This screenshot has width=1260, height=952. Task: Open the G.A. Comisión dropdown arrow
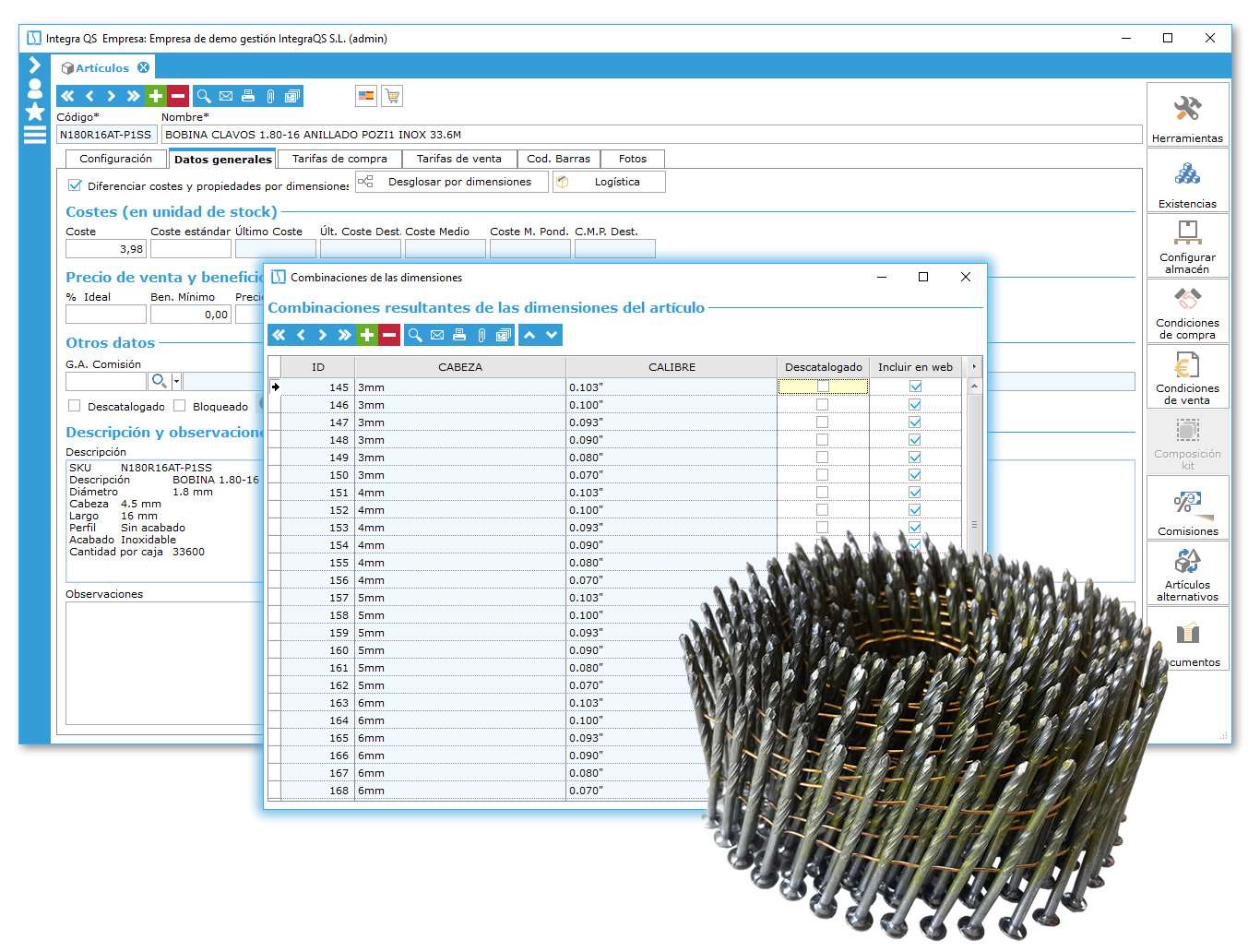tap(175, 380)
